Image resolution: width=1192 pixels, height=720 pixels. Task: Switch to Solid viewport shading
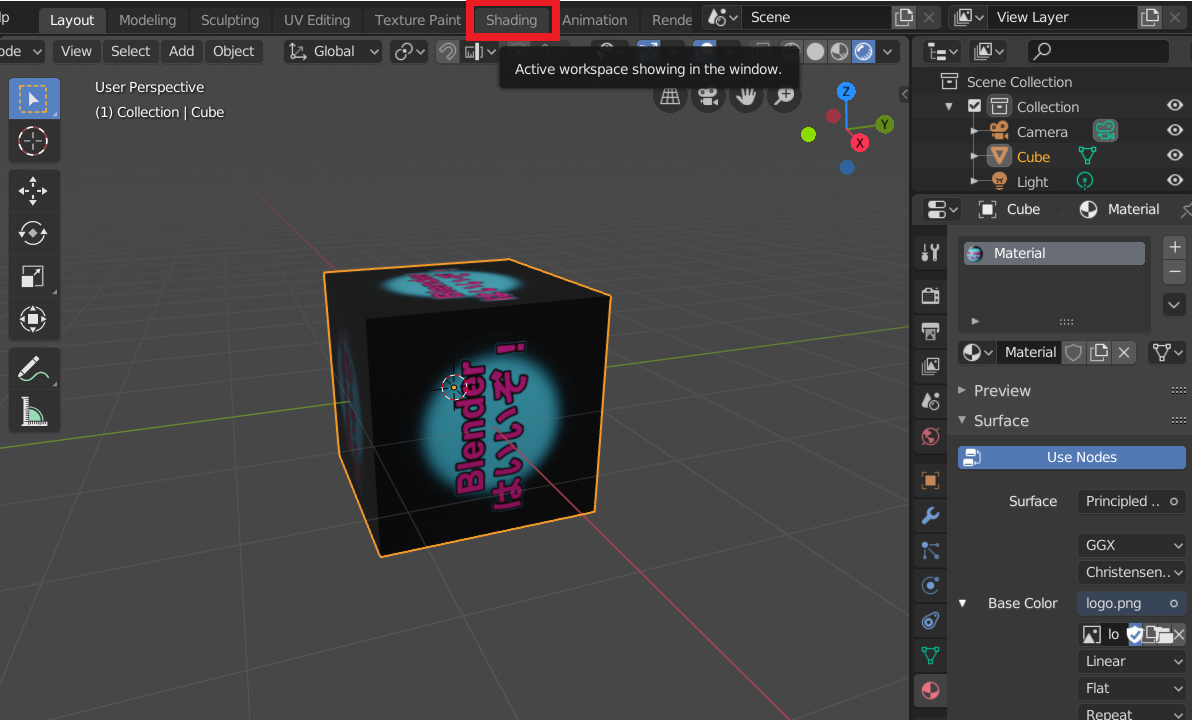[815, 52]
